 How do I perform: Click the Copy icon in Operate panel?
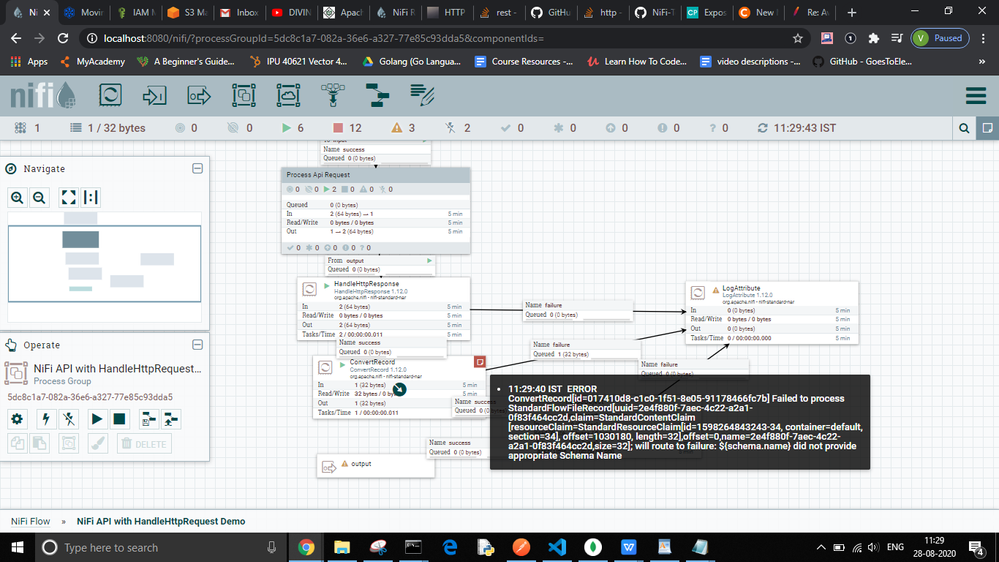(17, 443)
